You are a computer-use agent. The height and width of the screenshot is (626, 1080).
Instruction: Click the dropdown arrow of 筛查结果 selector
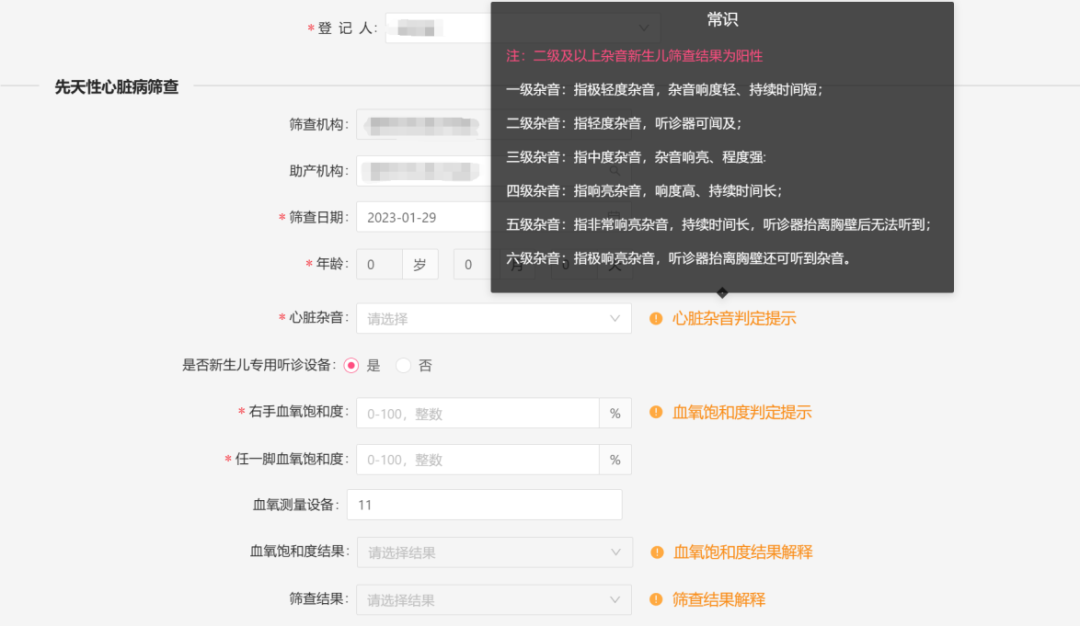click(617, 600)
